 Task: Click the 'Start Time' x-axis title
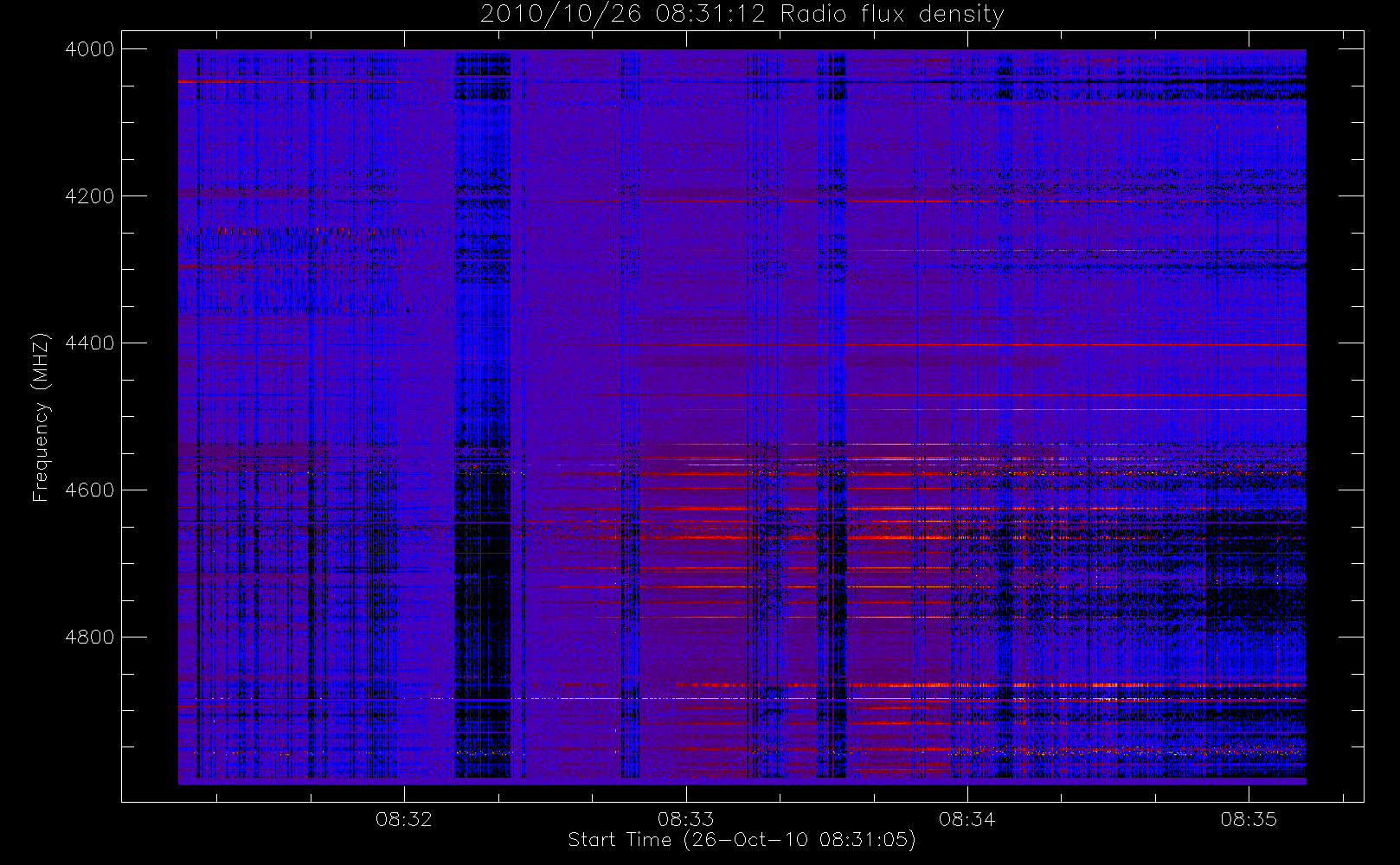coord(620,839)
